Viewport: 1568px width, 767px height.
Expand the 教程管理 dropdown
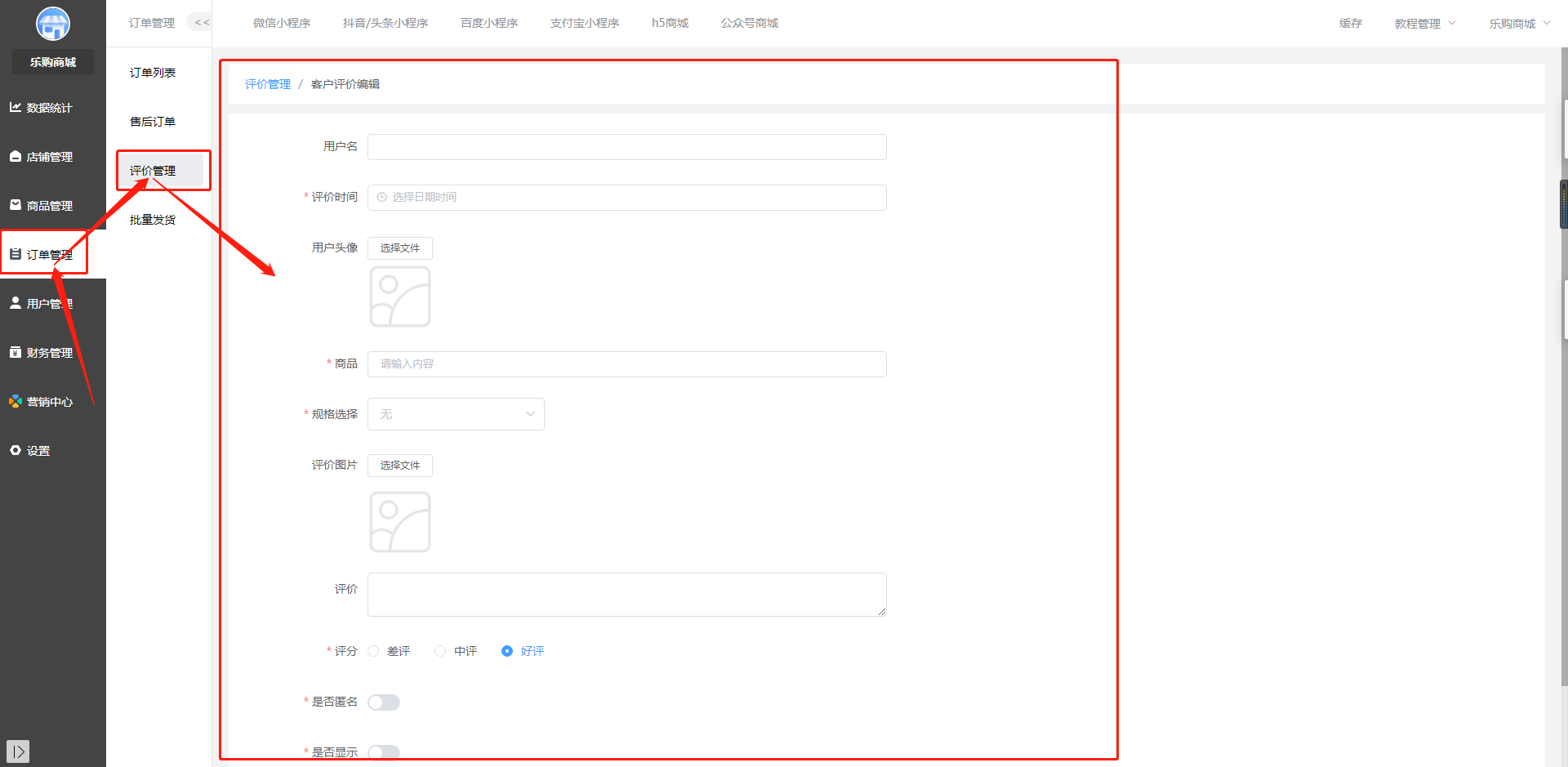tap(1425, 24)
